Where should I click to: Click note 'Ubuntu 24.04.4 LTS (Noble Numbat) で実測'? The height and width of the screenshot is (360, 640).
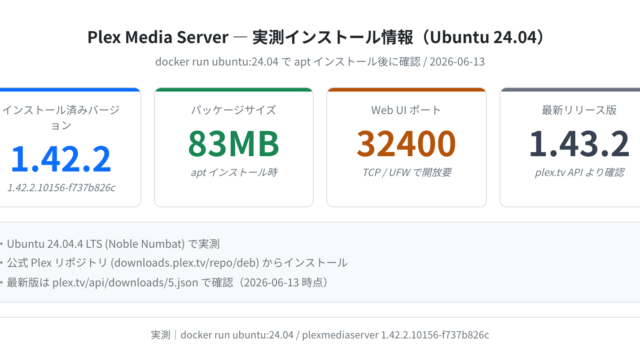click(113, 244)
